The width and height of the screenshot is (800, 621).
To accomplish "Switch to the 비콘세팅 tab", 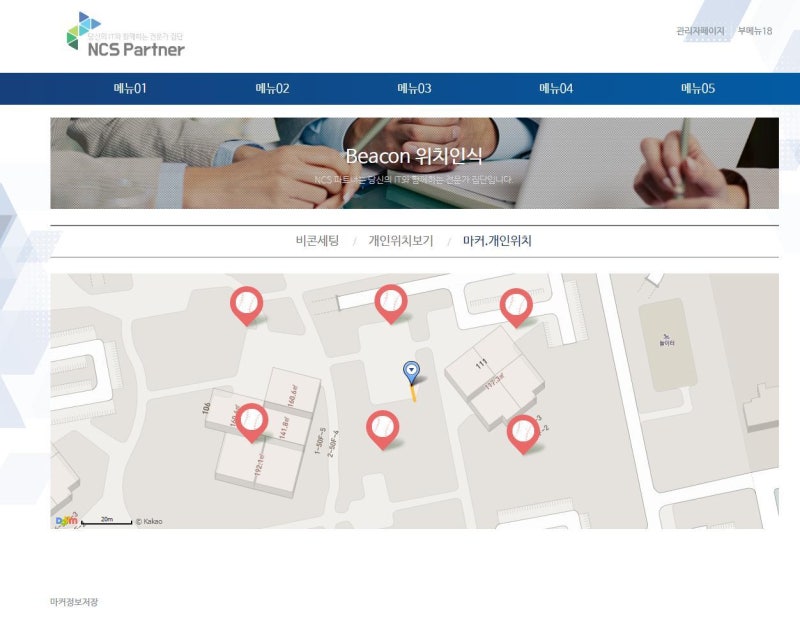I will click(x=317, y=241).
